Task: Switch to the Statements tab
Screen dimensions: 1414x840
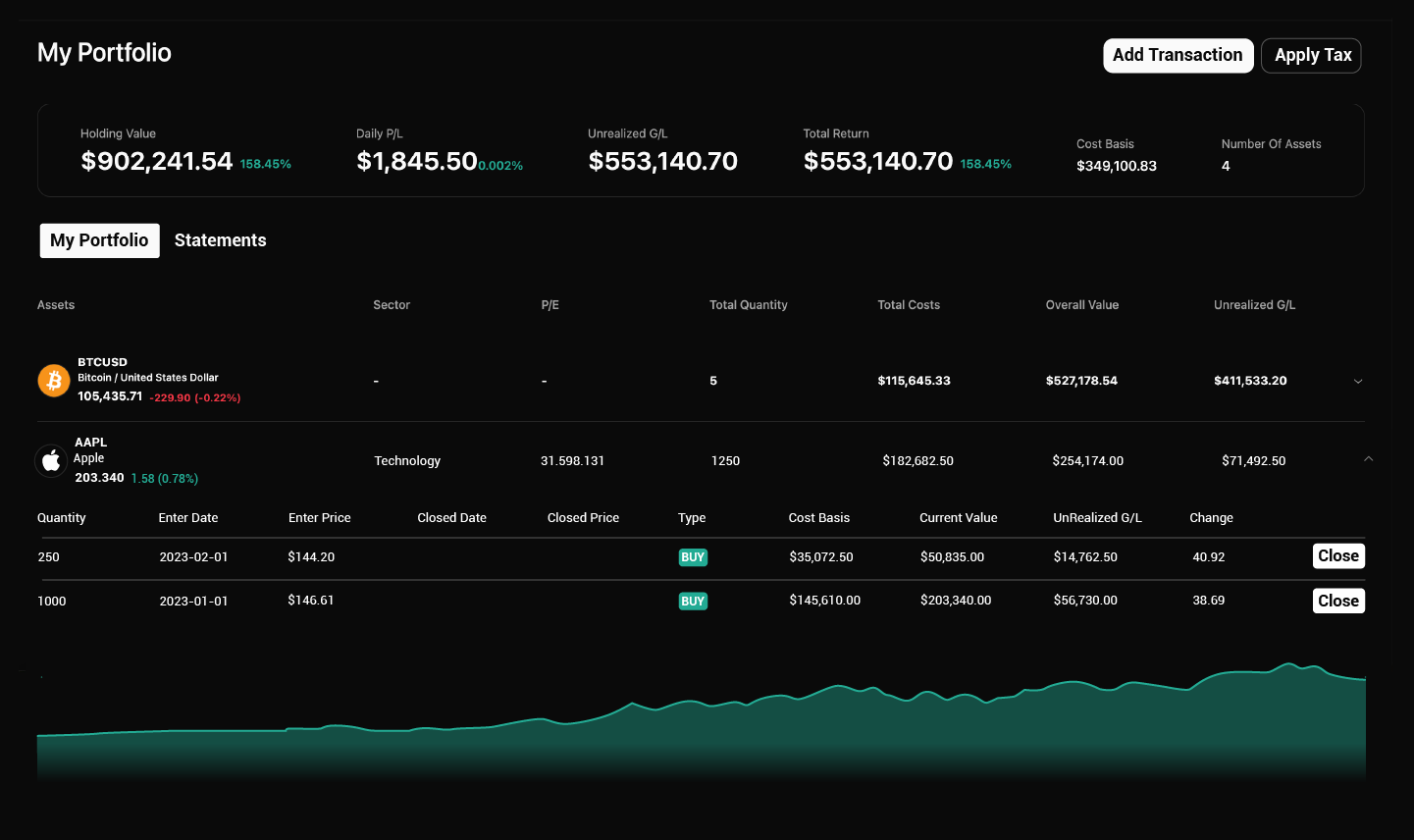Action: point(220,240)
